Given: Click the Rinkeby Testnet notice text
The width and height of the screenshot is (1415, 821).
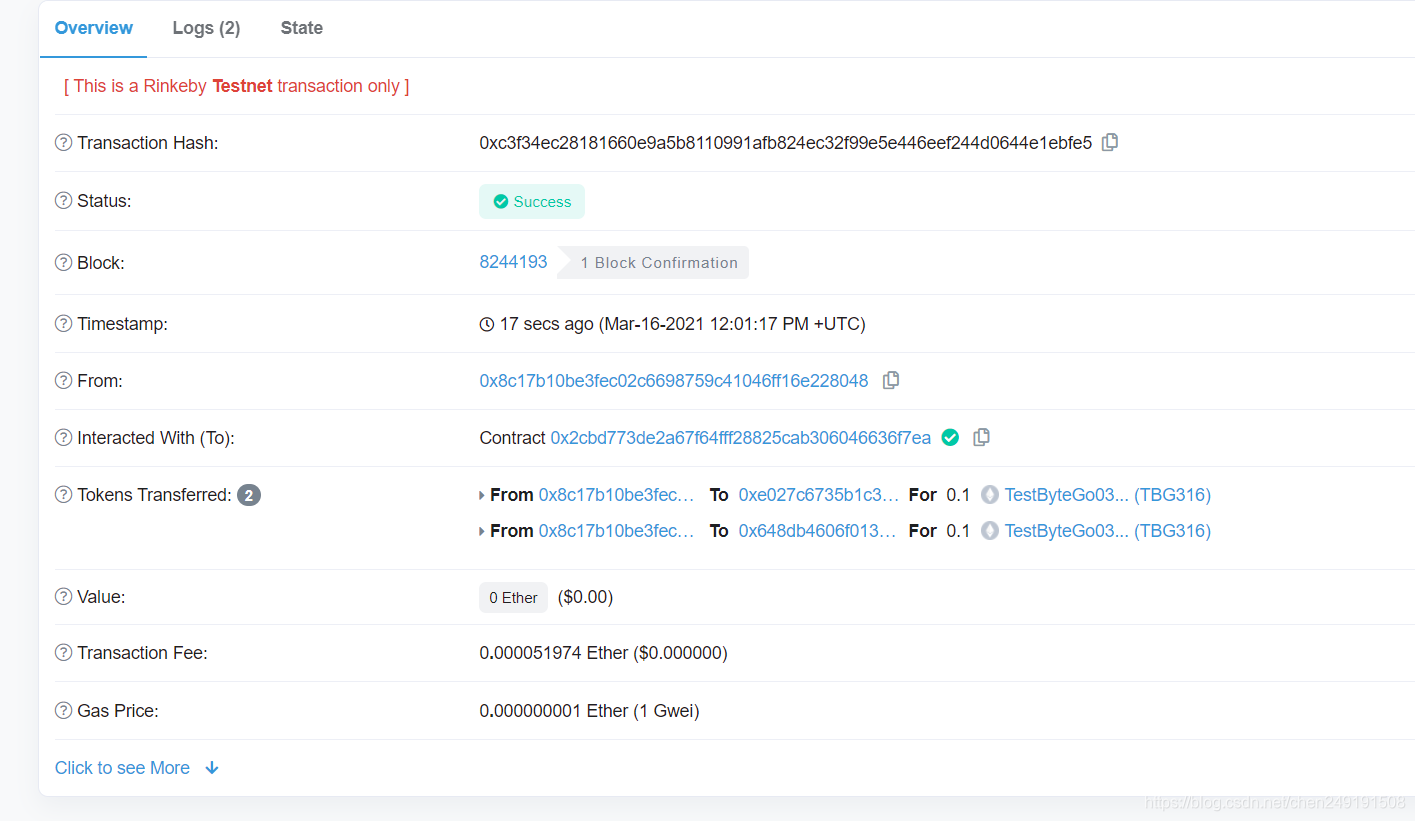Looking at the screenshot, I should tap(237, 86).
